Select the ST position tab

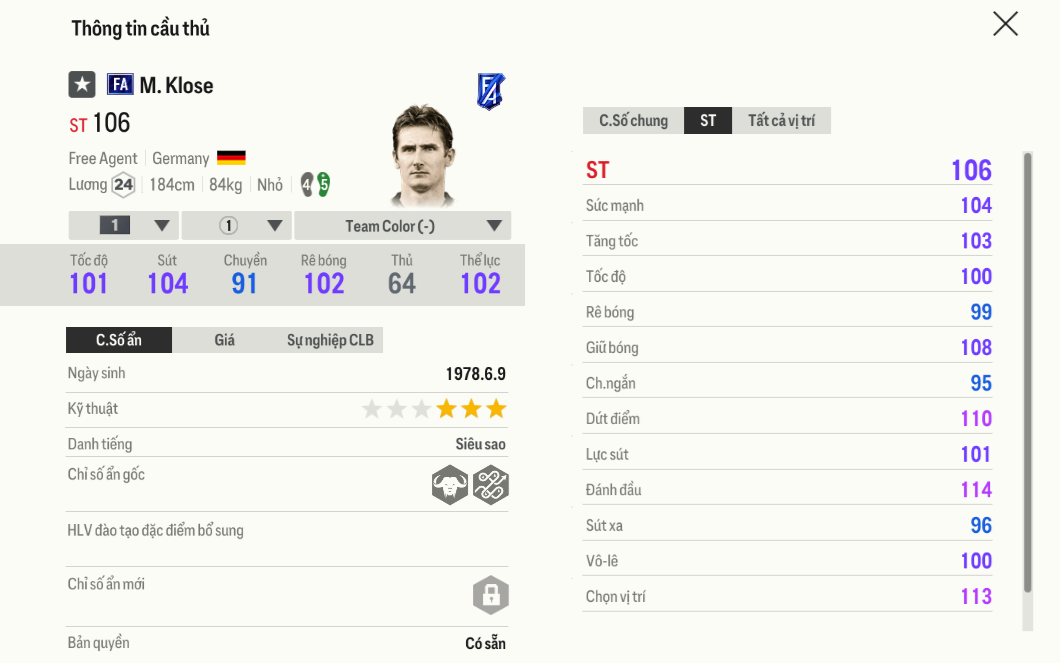(x=708, y=121)
